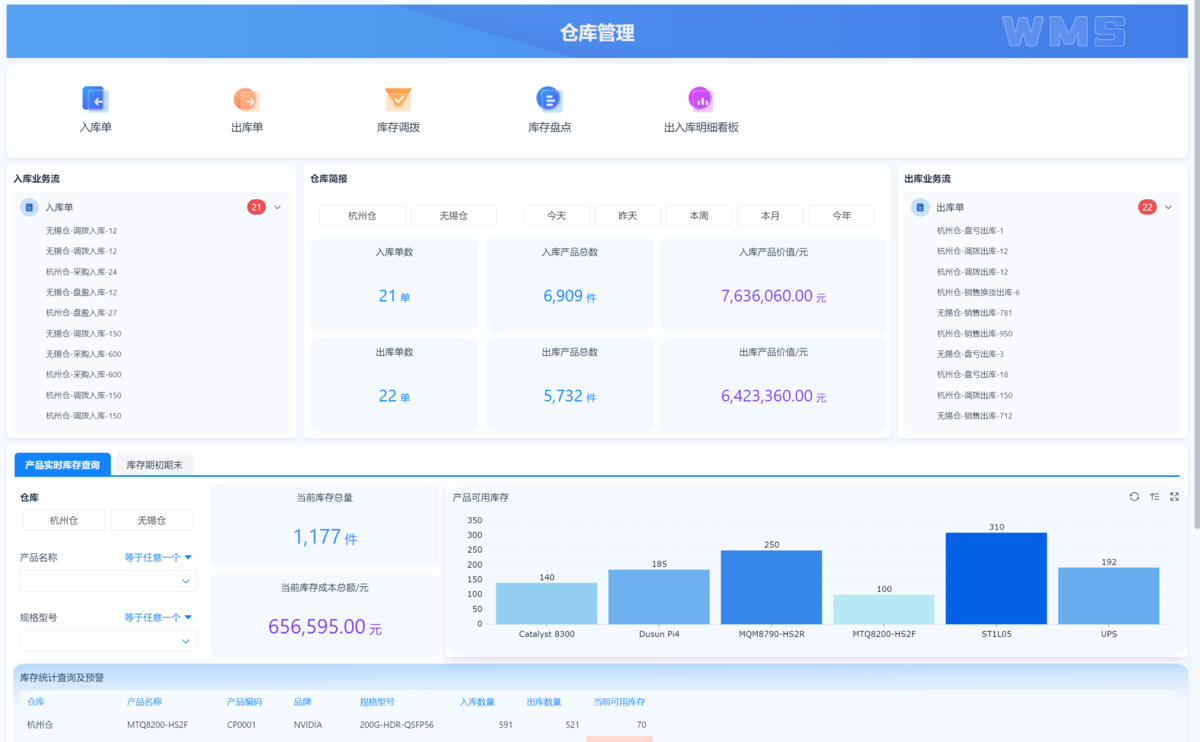The width and height of the screenshot is (1200, 742).
Task: Open the 库存调拨 shortcut icon
Action: pyautogui.click(x=398, y=99)
